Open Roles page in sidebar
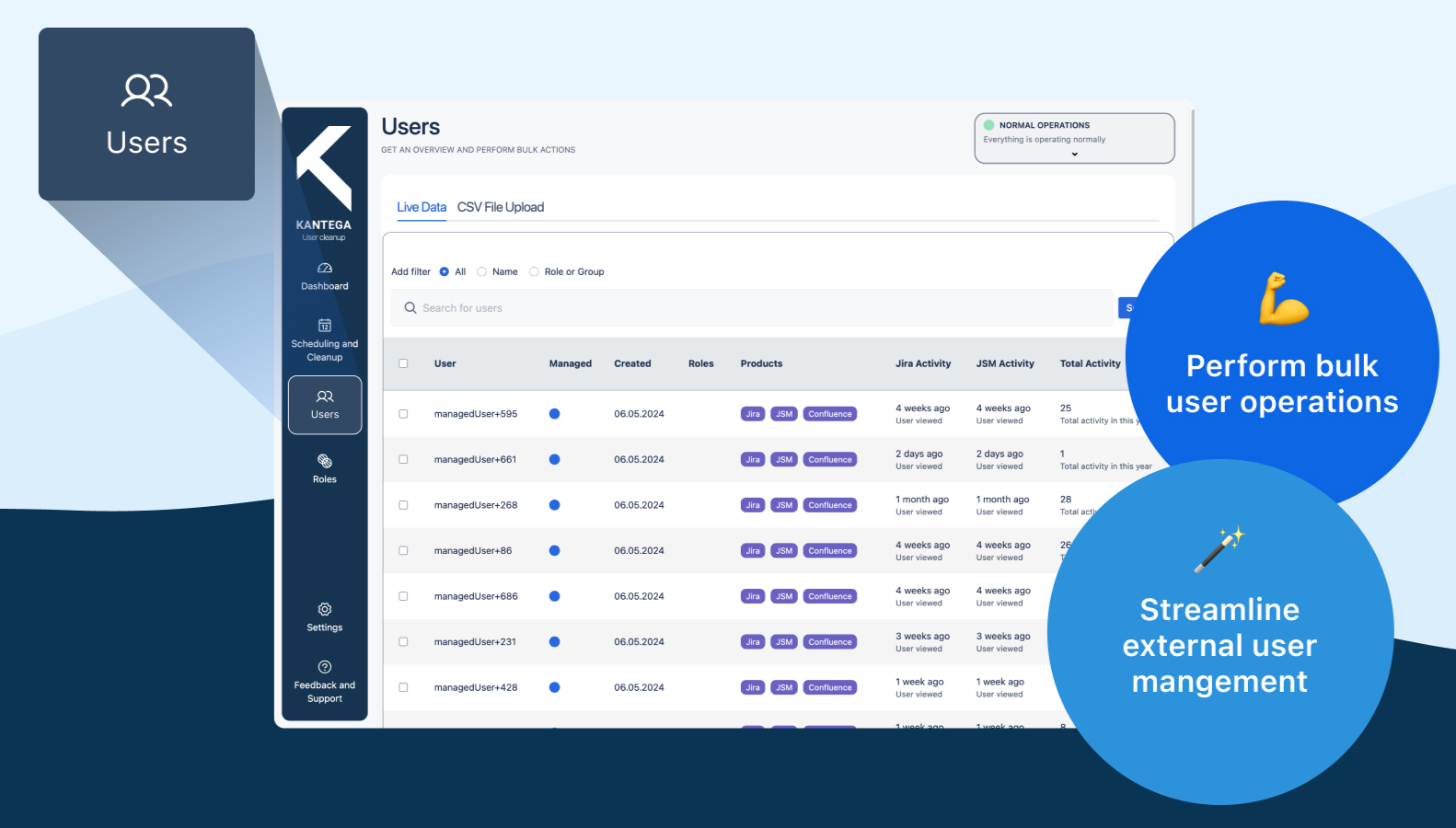This screenshot has height=828, width=1456. [325, 468]
